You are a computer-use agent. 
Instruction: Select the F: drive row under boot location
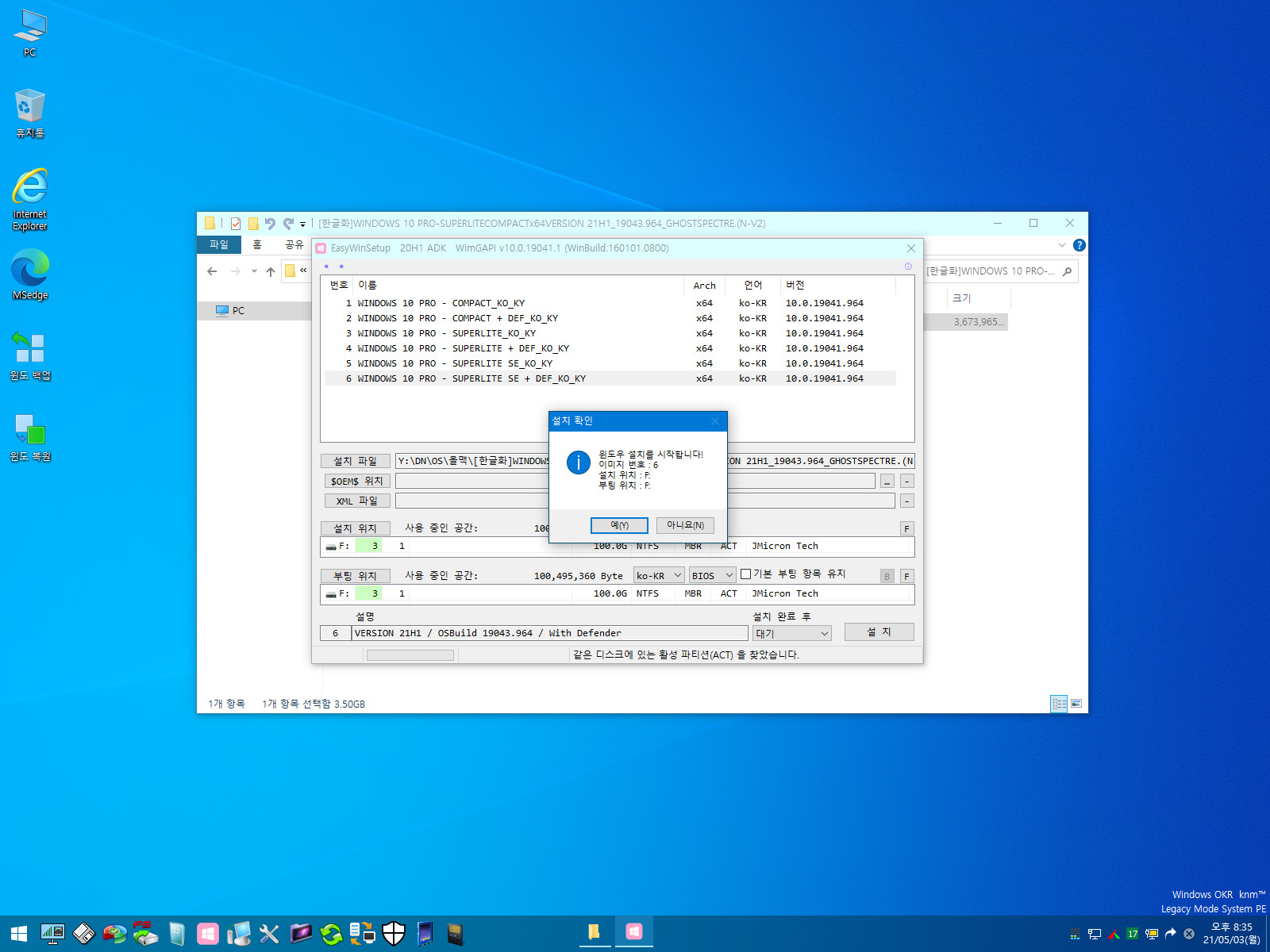(x=617, y=593)
